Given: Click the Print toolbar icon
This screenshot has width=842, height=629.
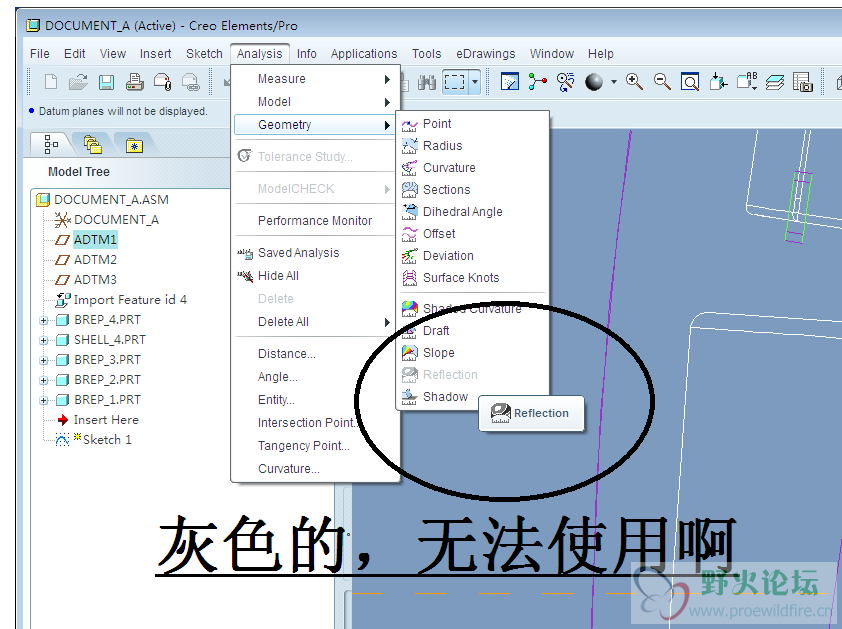Looking at the screenshot, I should [x=134, y=82].
